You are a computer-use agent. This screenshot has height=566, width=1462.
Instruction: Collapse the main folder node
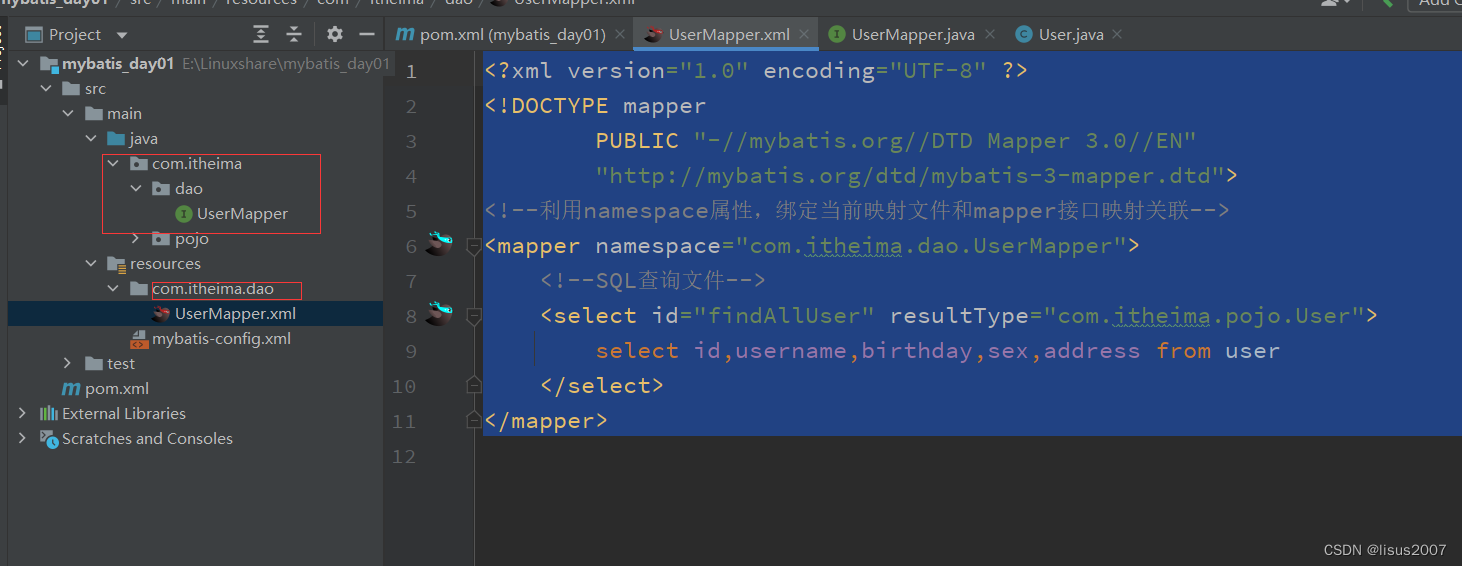coord(68,114)
